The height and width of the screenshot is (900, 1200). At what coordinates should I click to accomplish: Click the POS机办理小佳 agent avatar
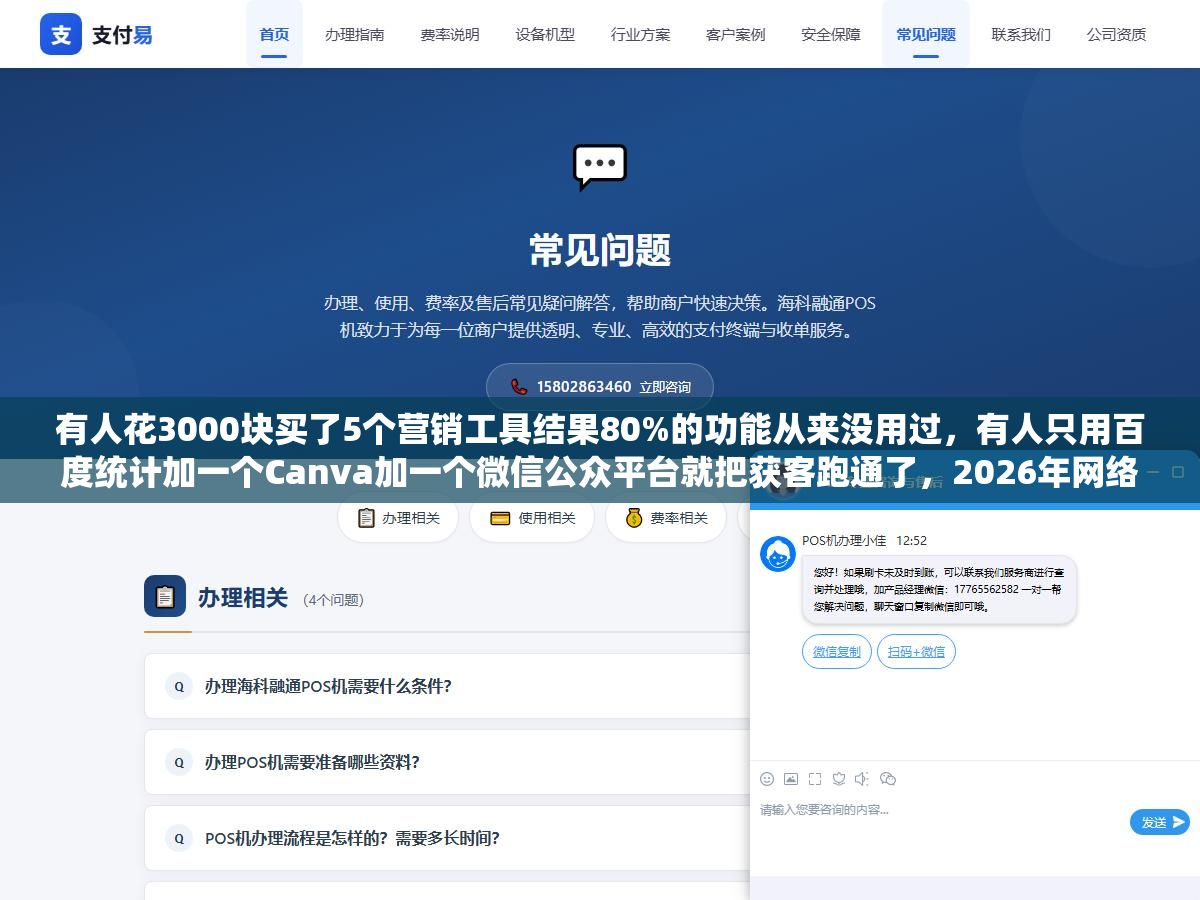[778, 554]
